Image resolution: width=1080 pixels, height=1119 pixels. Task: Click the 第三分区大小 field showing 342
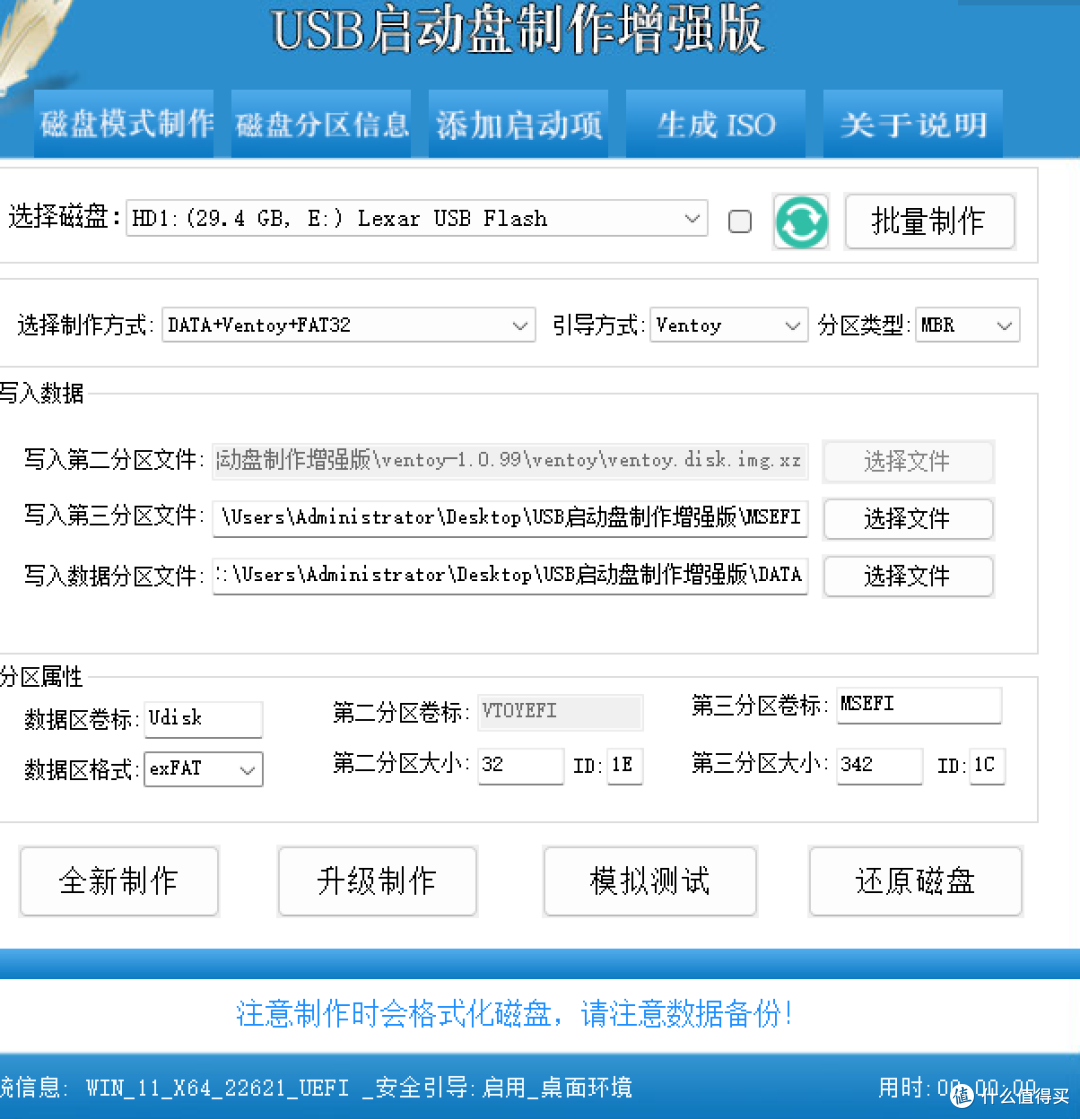[x=879, y=766]
